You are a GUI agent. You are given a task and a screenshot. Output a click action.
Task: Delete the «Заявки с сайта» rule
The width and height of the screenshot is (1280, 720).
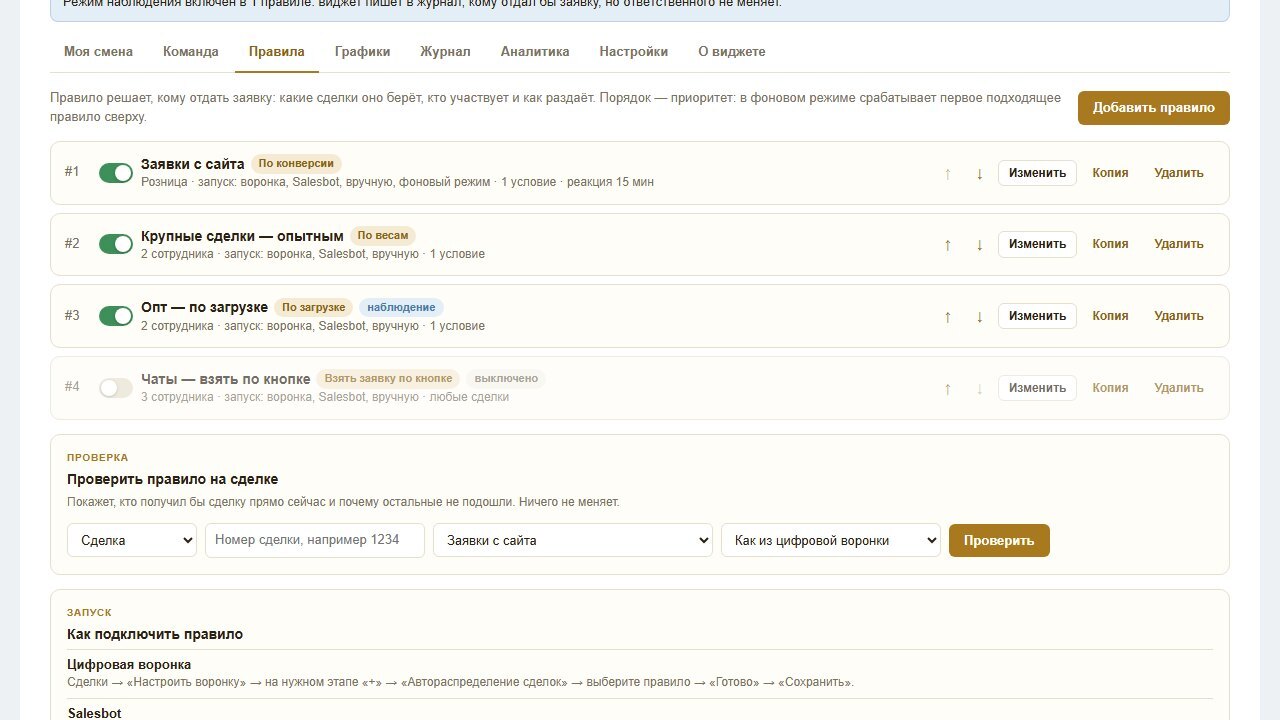[x=1179, y=173]
